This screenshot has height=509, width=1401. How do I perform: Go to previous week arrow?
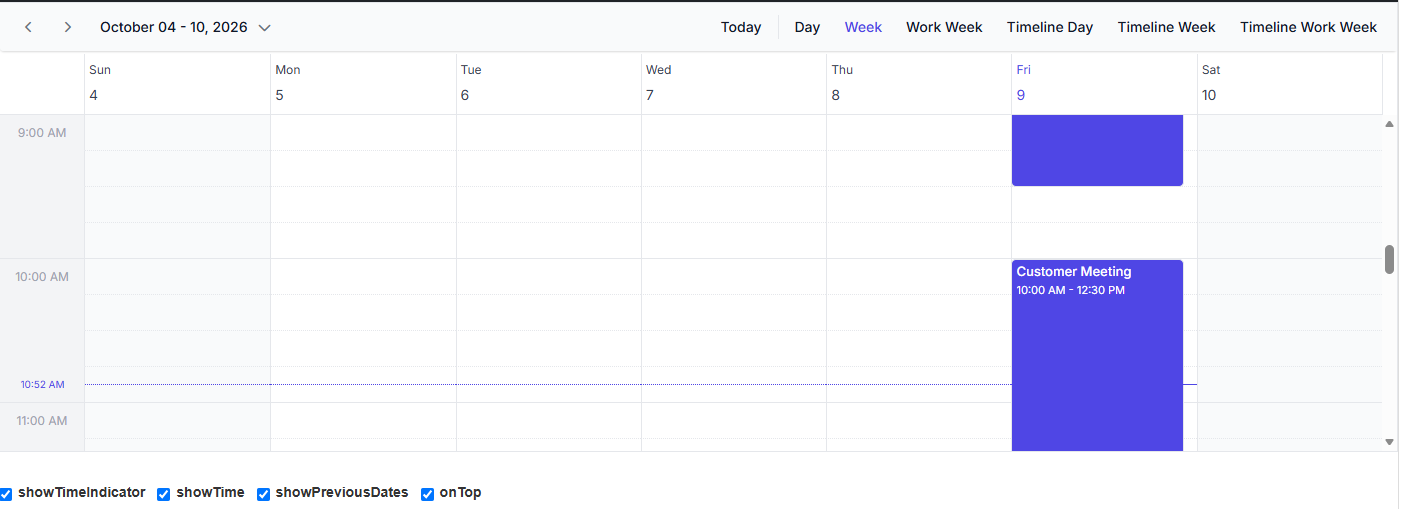(x=28, y=27)
